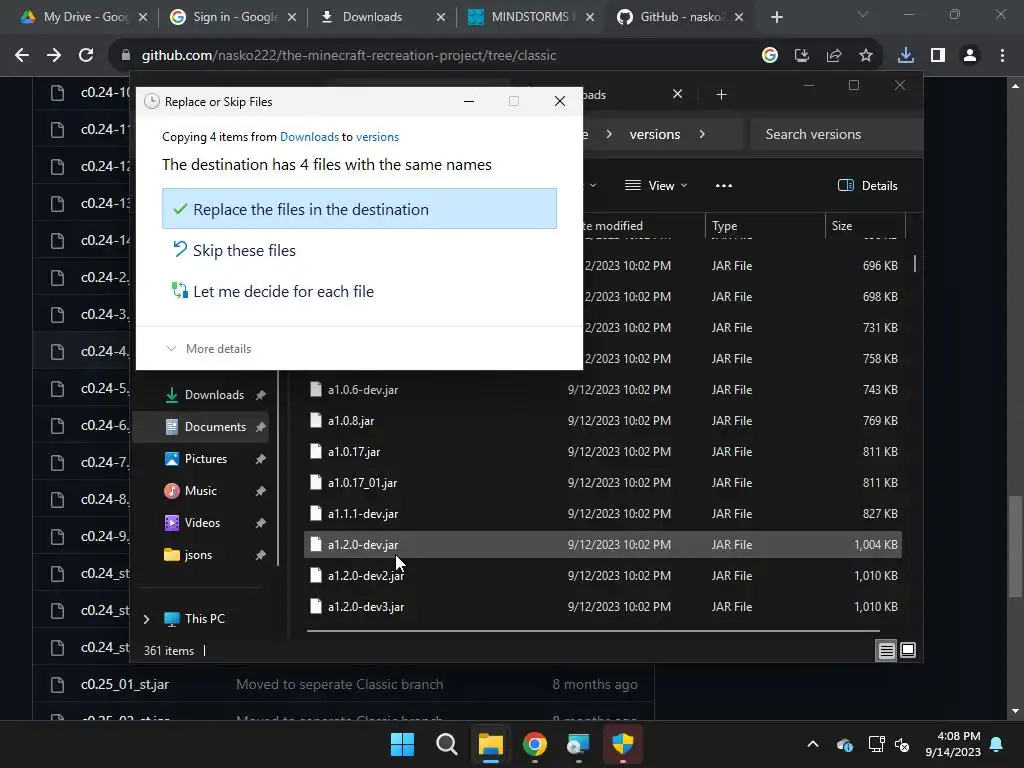The height and width of the screenshot is (768, 1024).
Task: Open Music in Explorer sidebar
Action: 200,490
